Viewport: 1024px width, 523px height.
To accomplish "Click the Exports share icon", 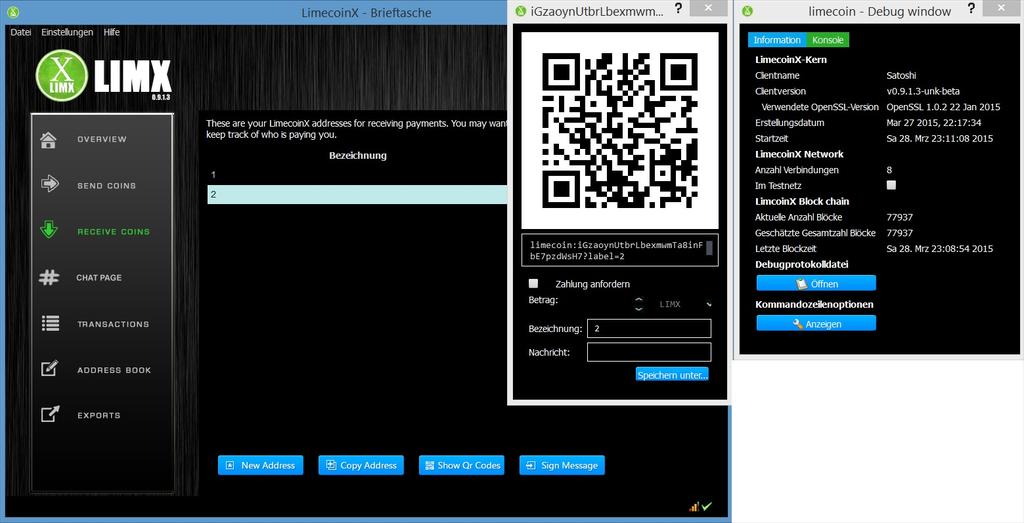I will (50, 414).
